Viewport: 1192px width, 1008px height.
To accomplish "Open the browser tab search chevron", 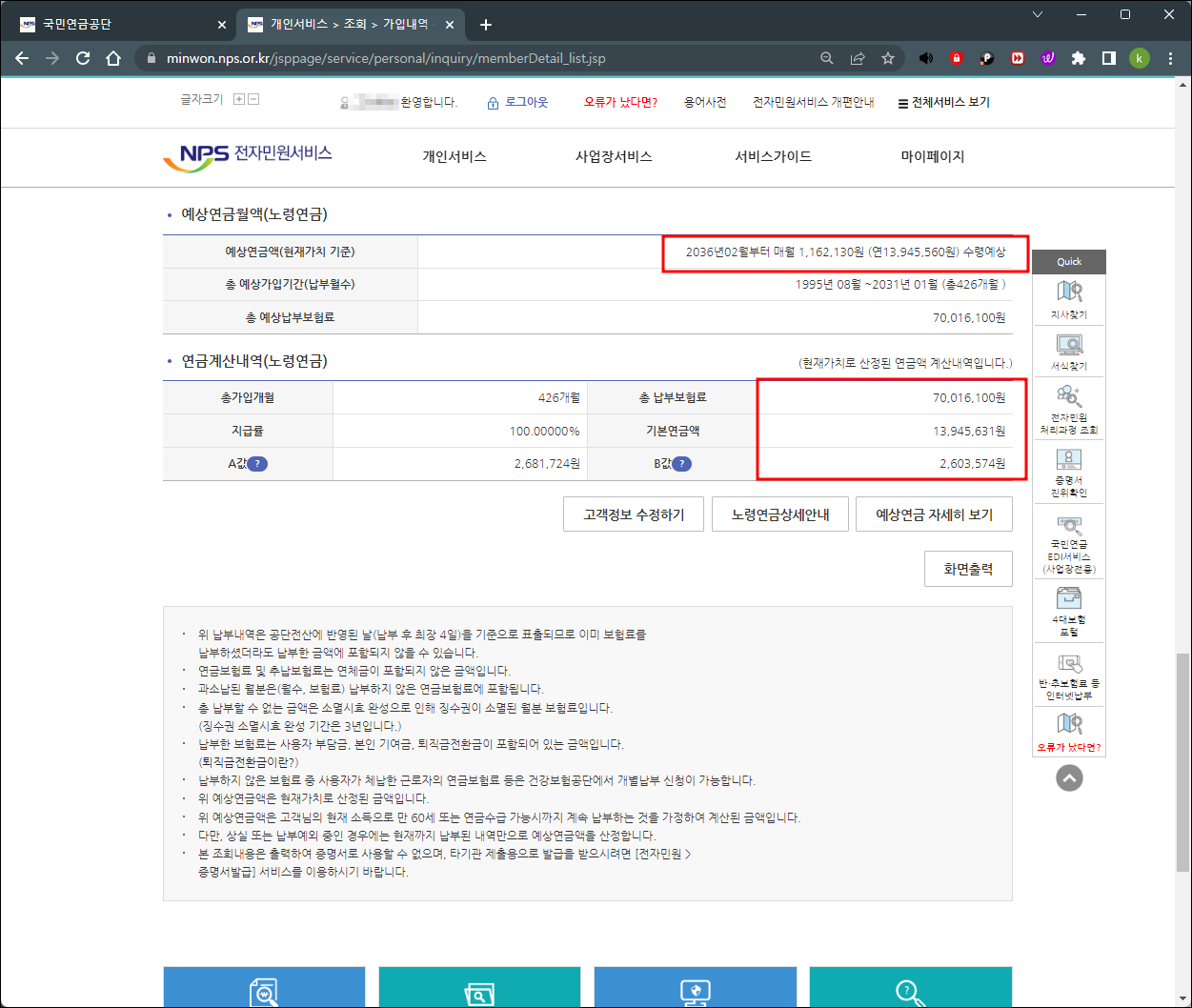I will pos(1038,14).
